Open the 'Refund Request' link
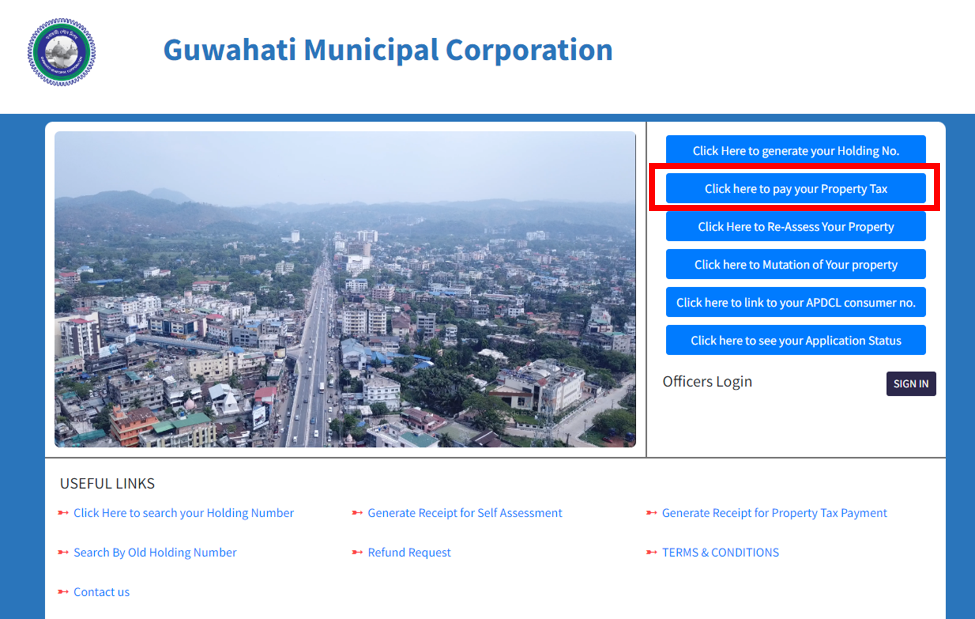The width and height of the screenshot is (975, 619). click(409, 553)
